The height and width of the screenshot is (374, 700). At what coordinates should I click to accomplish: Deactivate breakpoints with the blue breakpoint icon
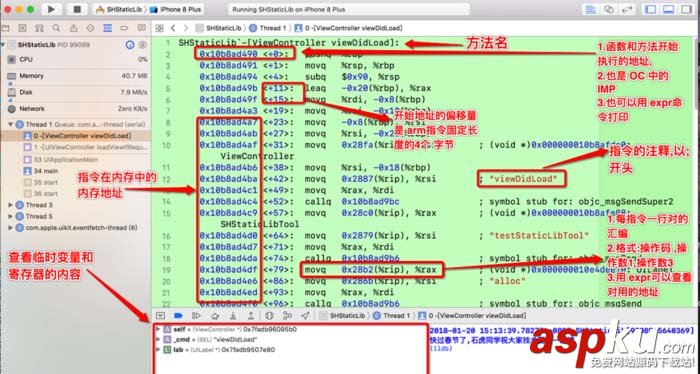click(x=178, y=316)
